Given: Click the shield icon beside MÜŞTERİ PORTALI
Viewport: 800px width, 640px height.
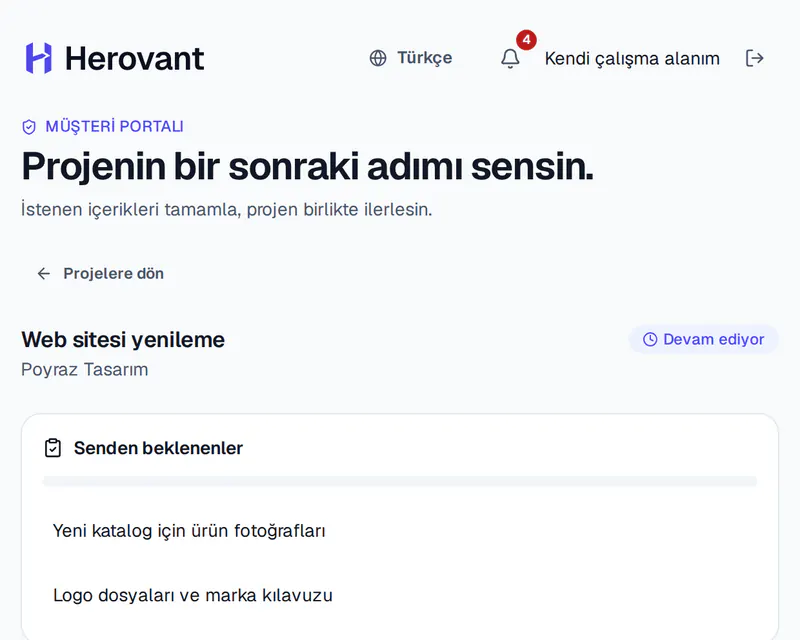Looking at the screenshot, I should click(x=29, y=127).
